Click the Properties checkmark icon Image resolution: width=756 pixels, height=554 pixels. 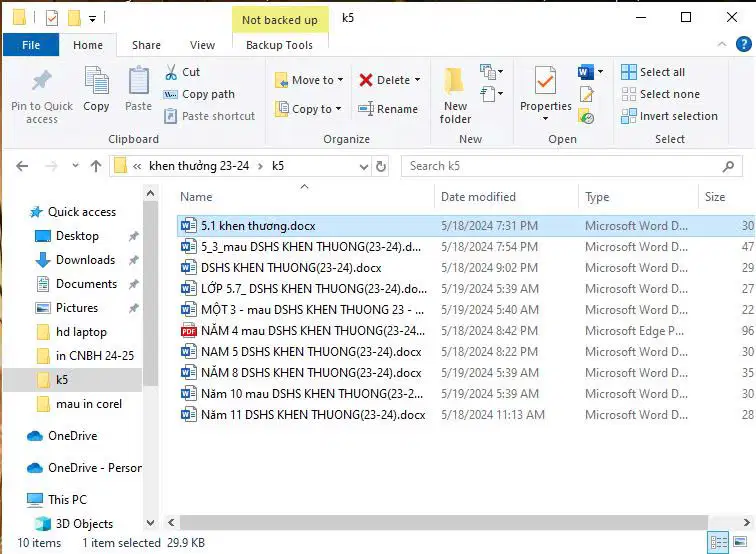[x=545, y=81]
